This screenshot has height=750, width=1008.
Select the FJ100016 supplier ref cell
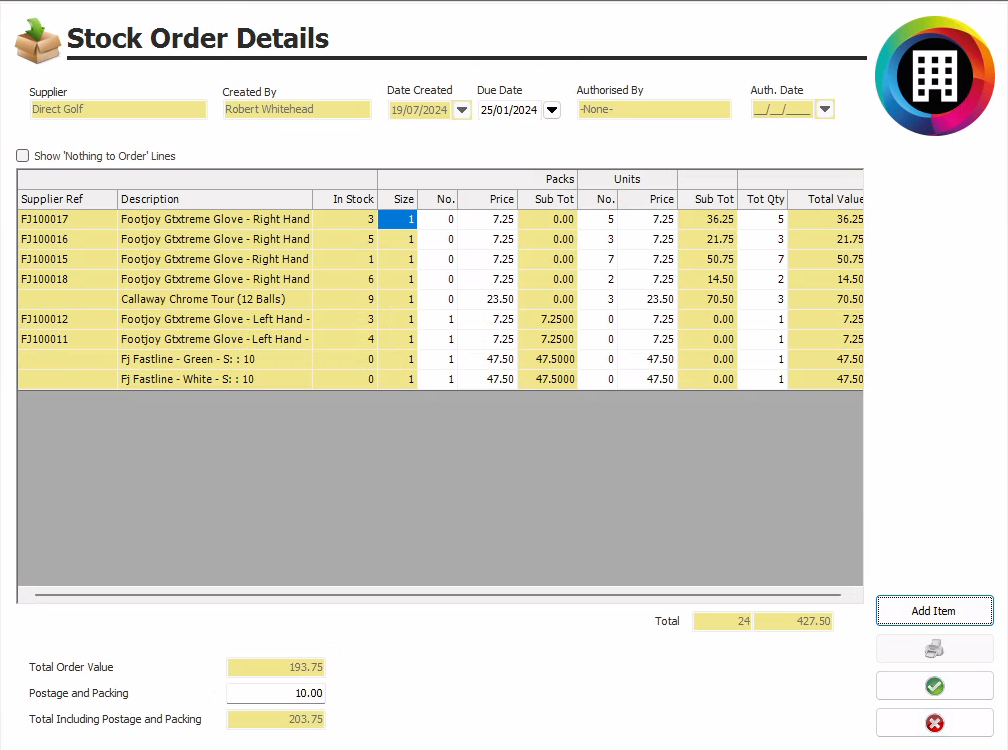[67, 239]
